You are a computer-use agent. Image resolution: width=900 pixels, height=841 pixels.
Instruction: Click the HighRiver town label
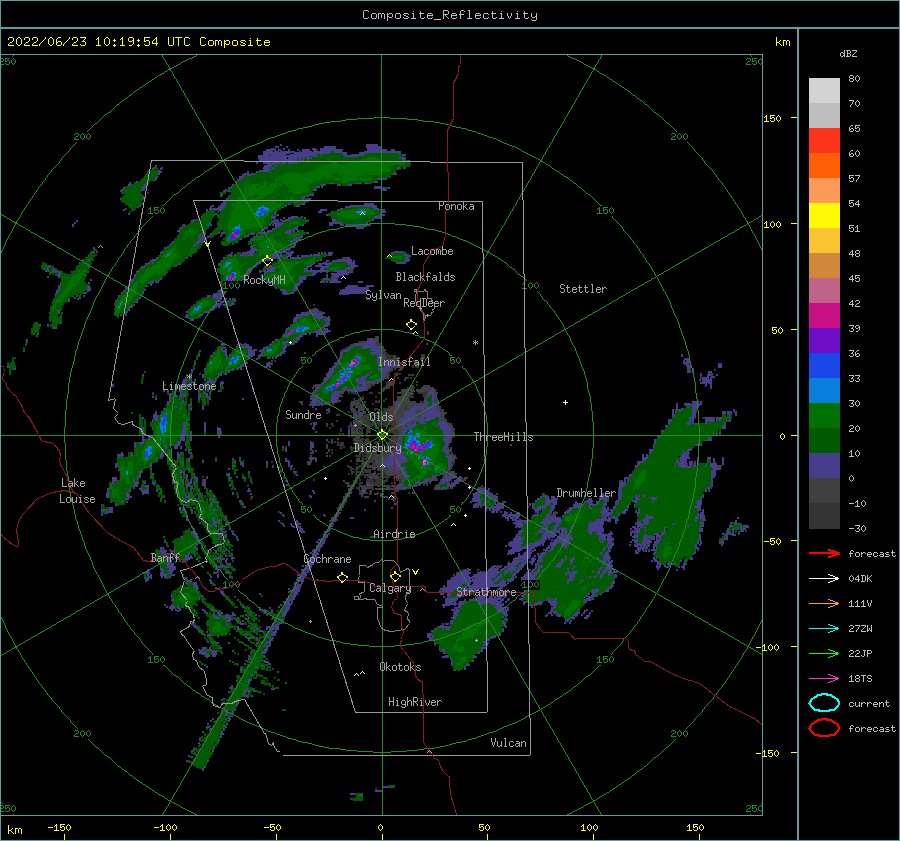(415, 702)
